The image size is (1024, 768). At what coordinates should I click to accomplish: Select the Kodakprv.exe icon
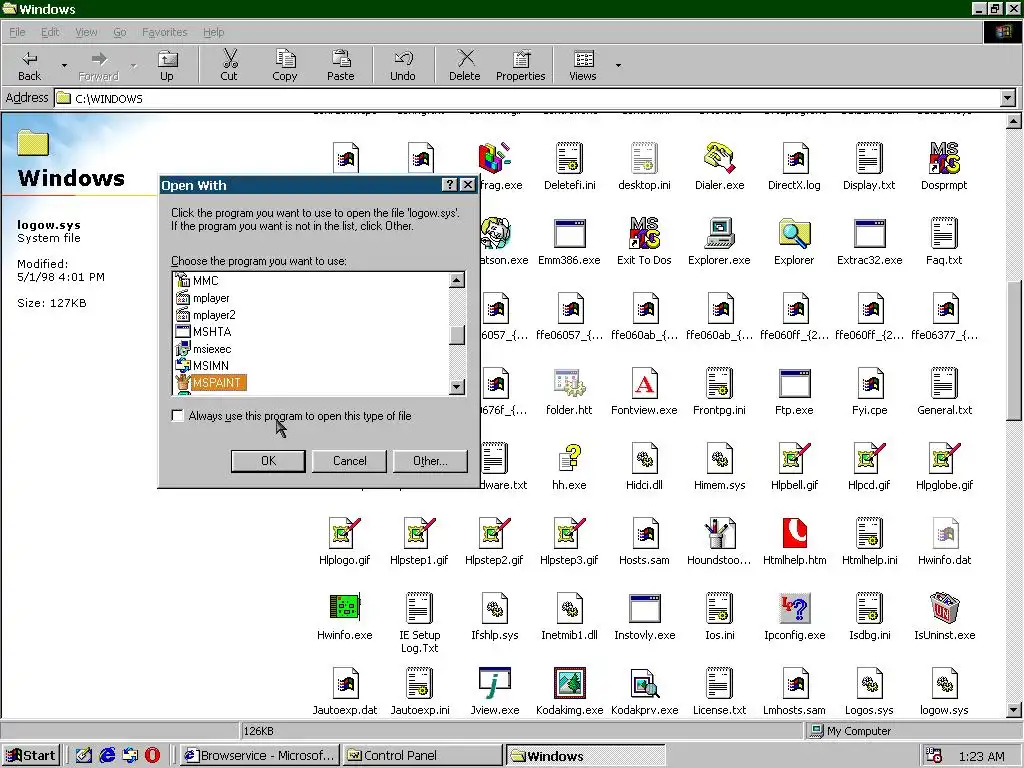click(x=644, y=682)
